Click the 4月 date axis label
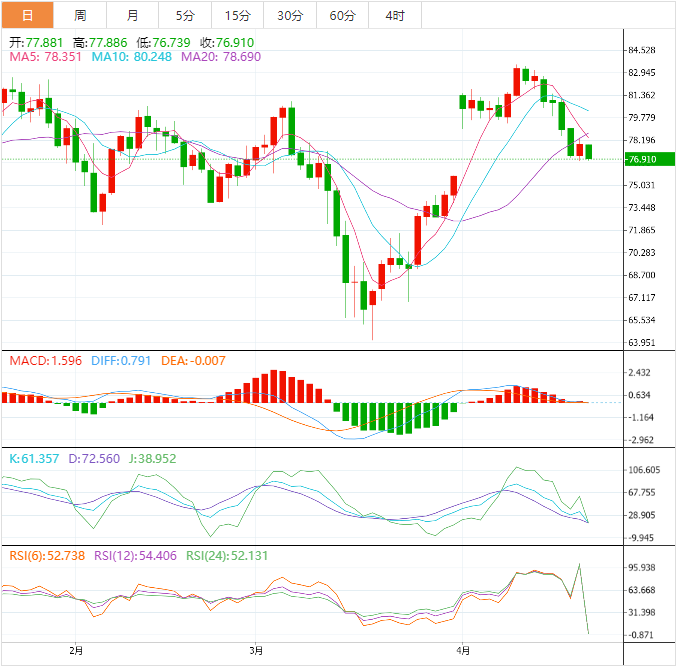The width and height of the screenshot is (682, 670). pyautogui.click(x=461, y=651)
